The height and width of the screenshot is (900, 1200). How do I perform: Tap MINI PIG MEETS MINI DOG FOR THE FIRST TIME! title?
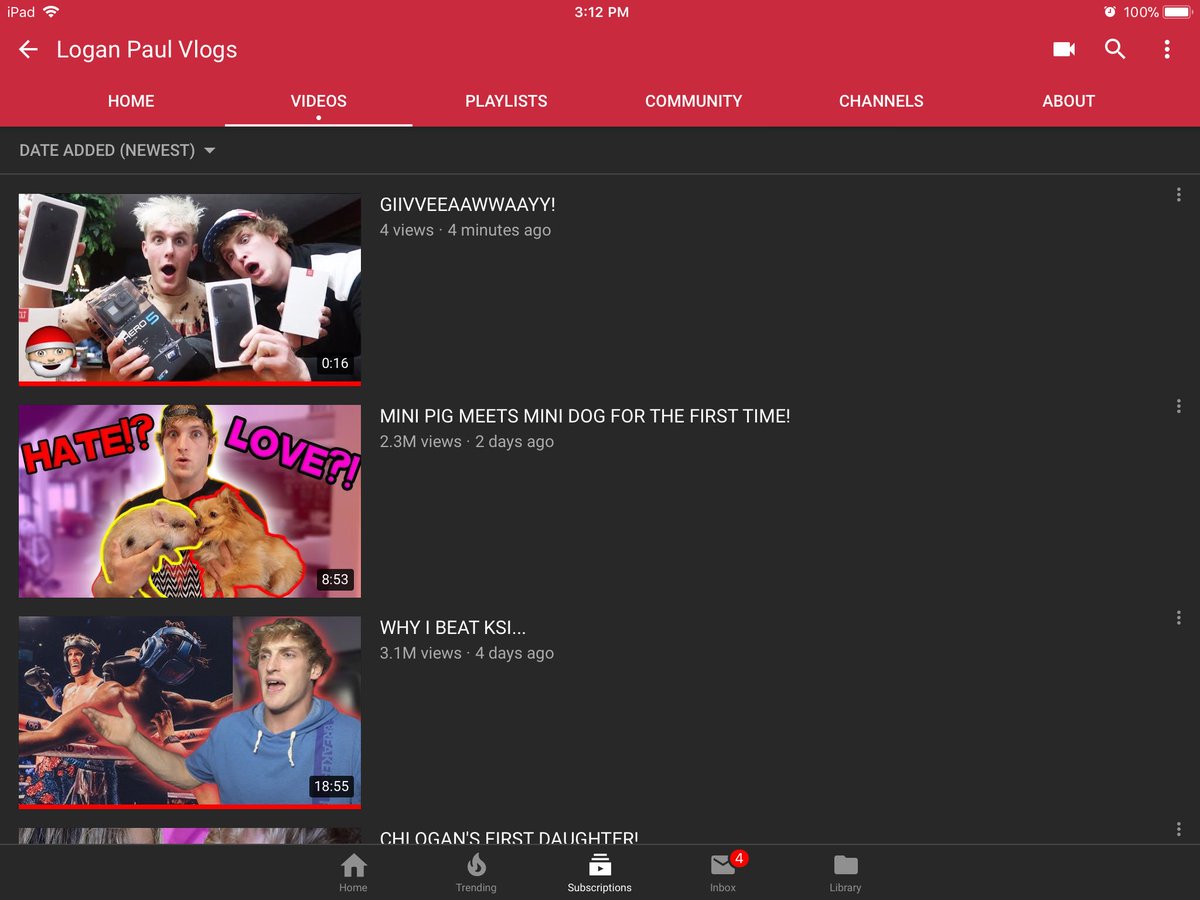pyautogui.click(x=585, y=416)
